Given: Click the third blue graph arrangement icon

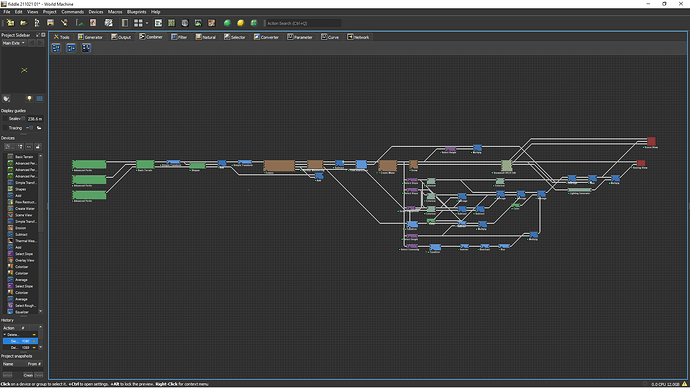Looking at the screenshot, I should click(86, 48).
